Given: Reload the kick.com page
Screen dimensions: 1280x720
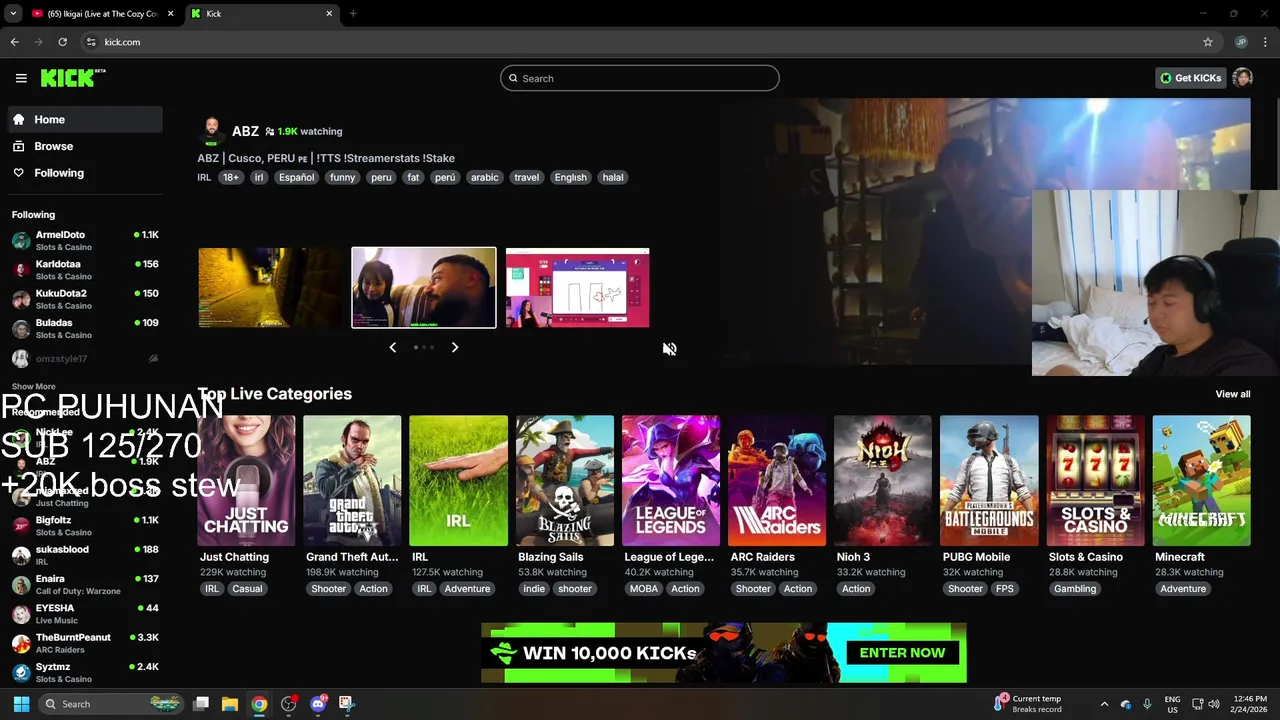Looking at the screenshot, I should (x=62, y=42).
